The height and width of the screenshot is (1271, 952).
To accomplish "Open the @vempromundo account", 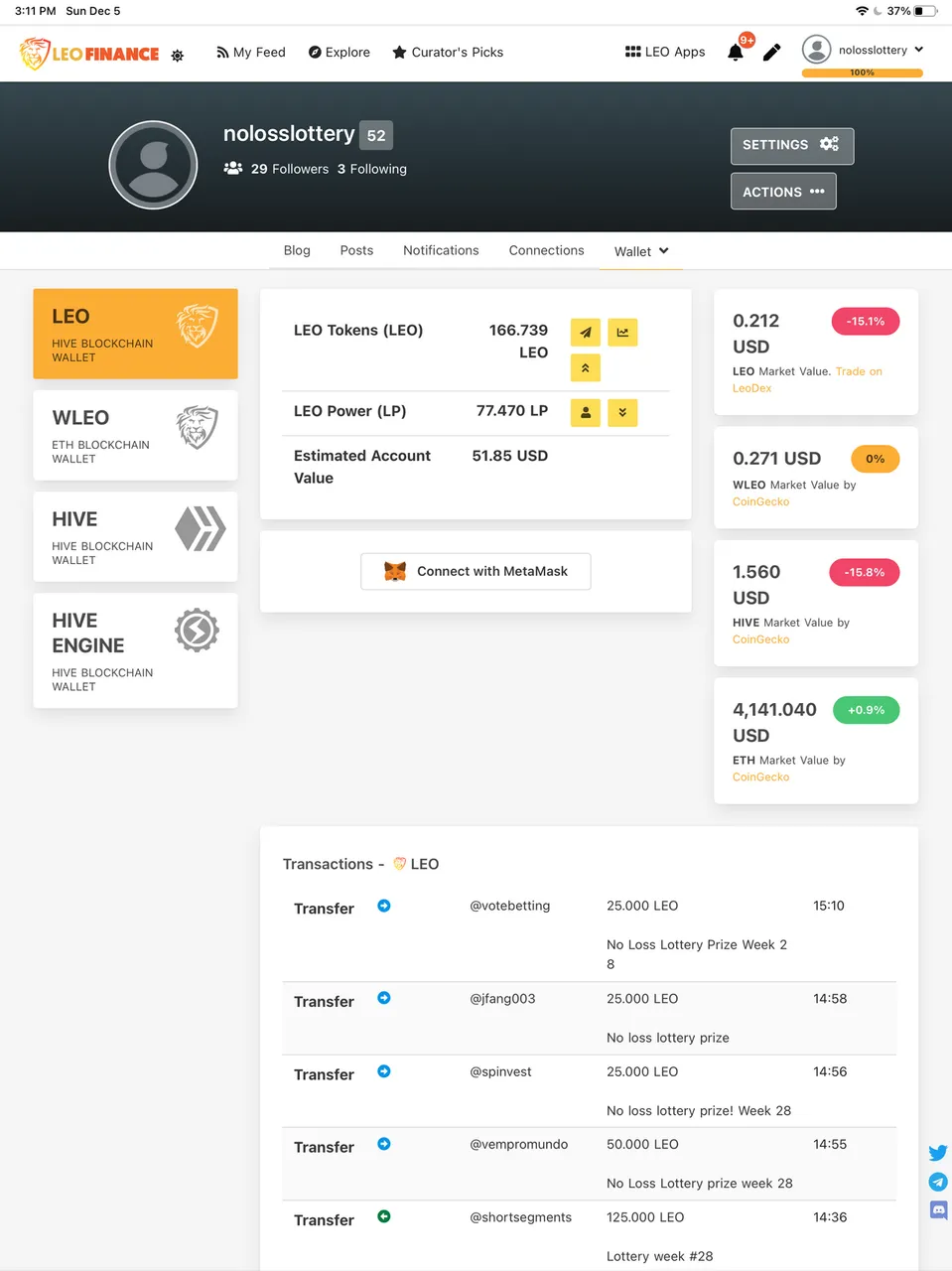I will (x=518, y=1144).
